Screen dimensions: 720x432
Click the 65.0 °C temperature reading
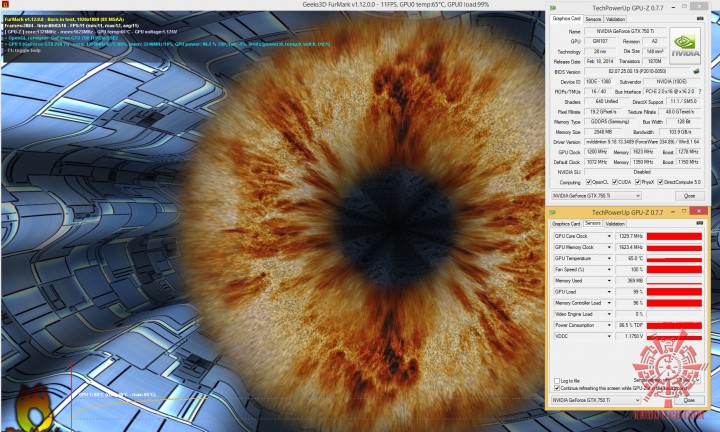pyautogui.click(x=629, y=258)
